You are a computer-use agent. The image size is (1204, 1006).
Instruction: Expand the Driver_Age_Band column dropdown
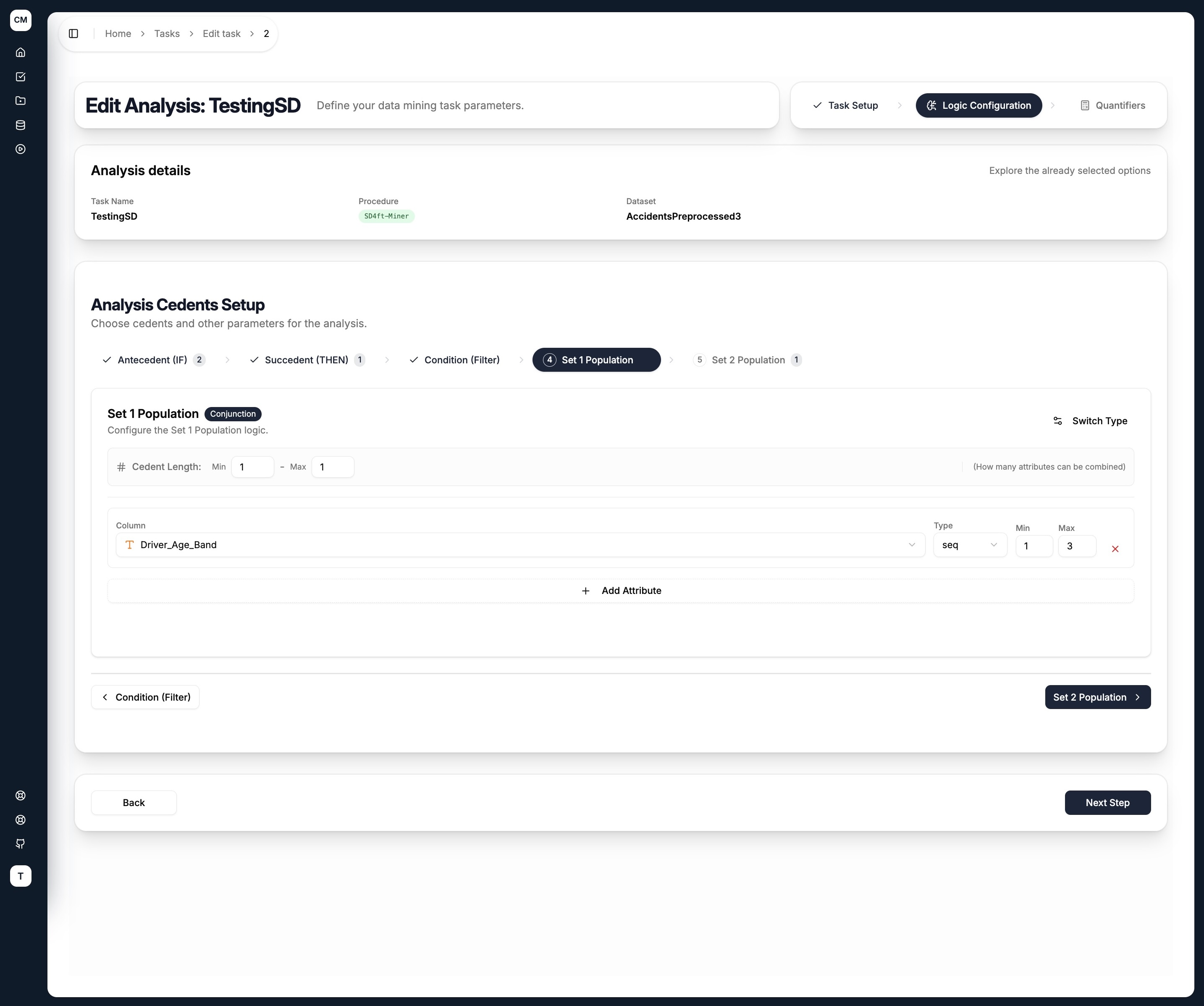click(x=521, y=545)
